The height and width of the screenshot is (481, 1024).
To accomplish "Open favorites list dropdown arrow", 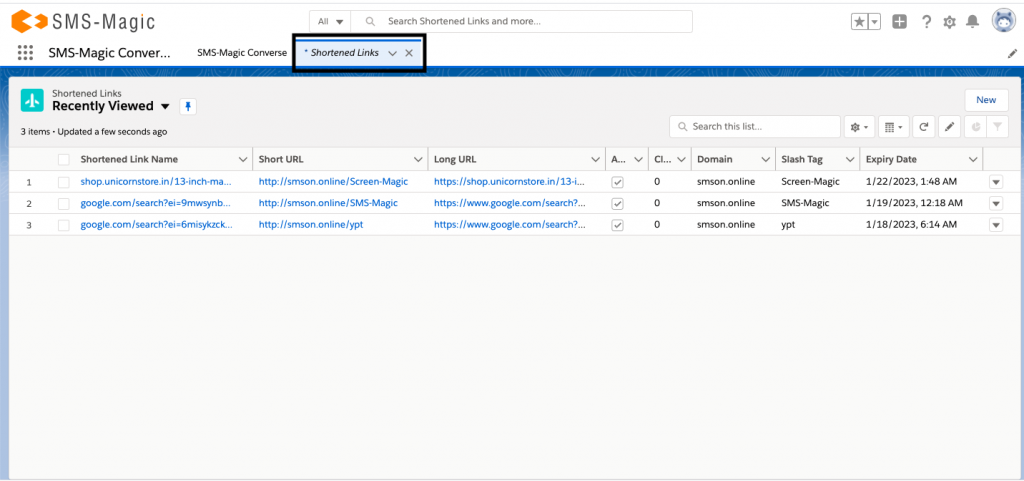I will (875, 22).
